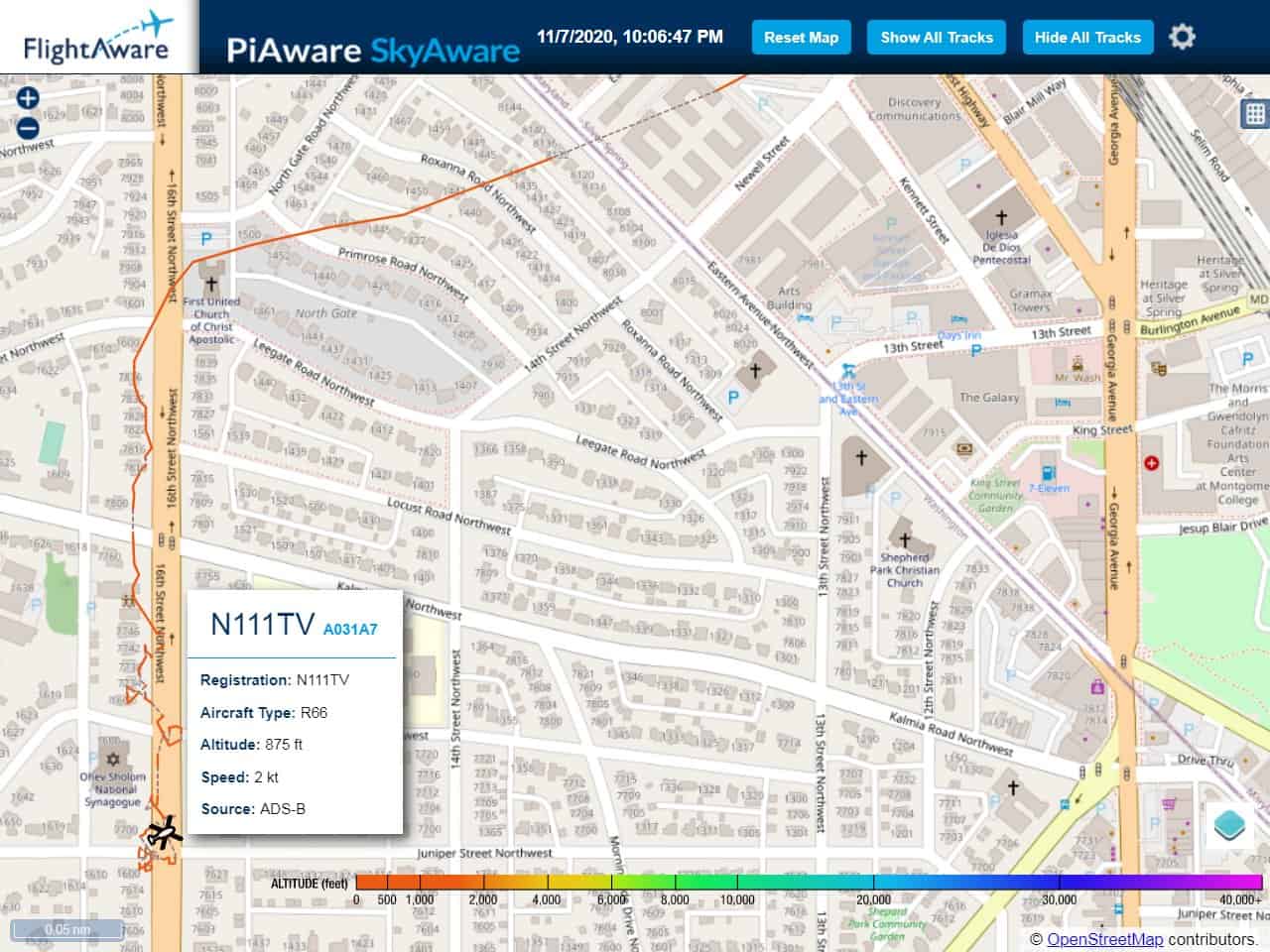Click the Hide All Tracks button
Viewport: 1270px width, 952px height.
click(1087, 38)
